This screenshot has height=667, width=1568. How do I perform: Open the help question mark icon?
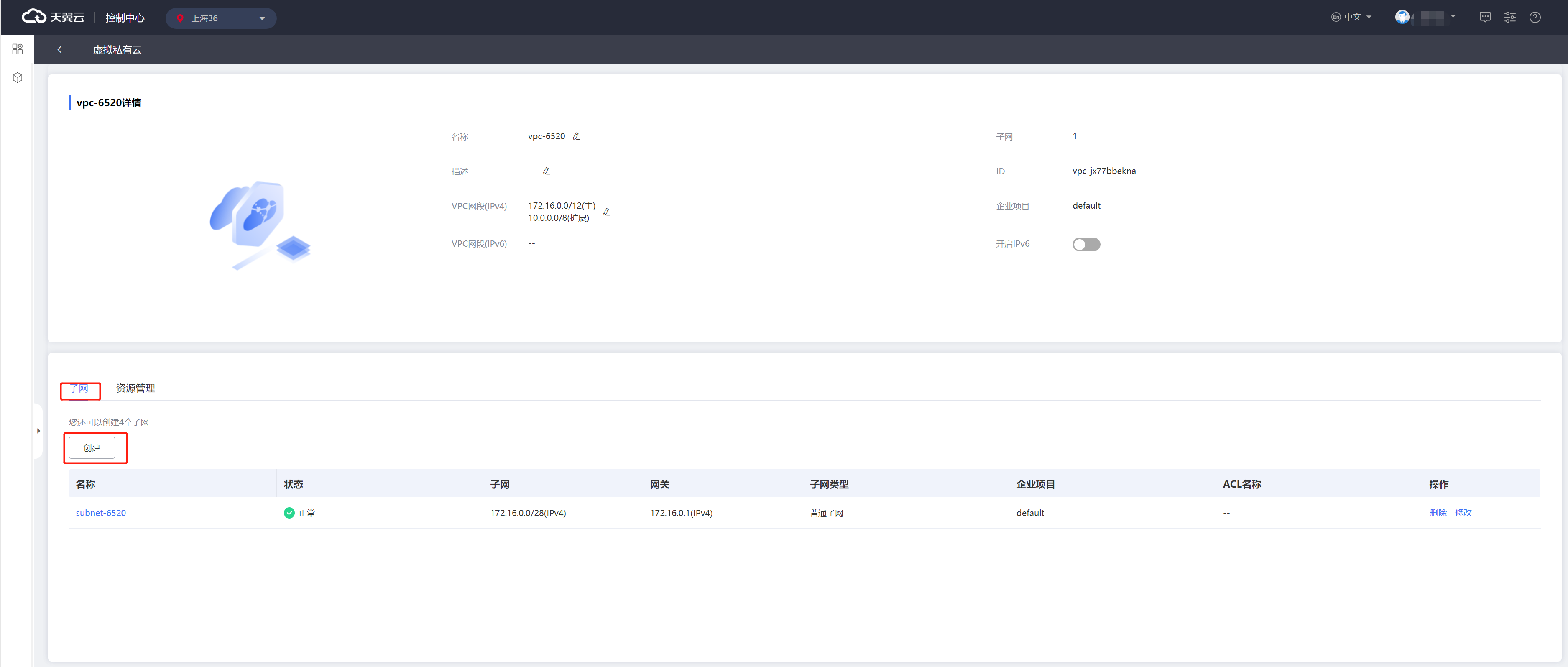pyautogui.click(x=1535, y=17)
